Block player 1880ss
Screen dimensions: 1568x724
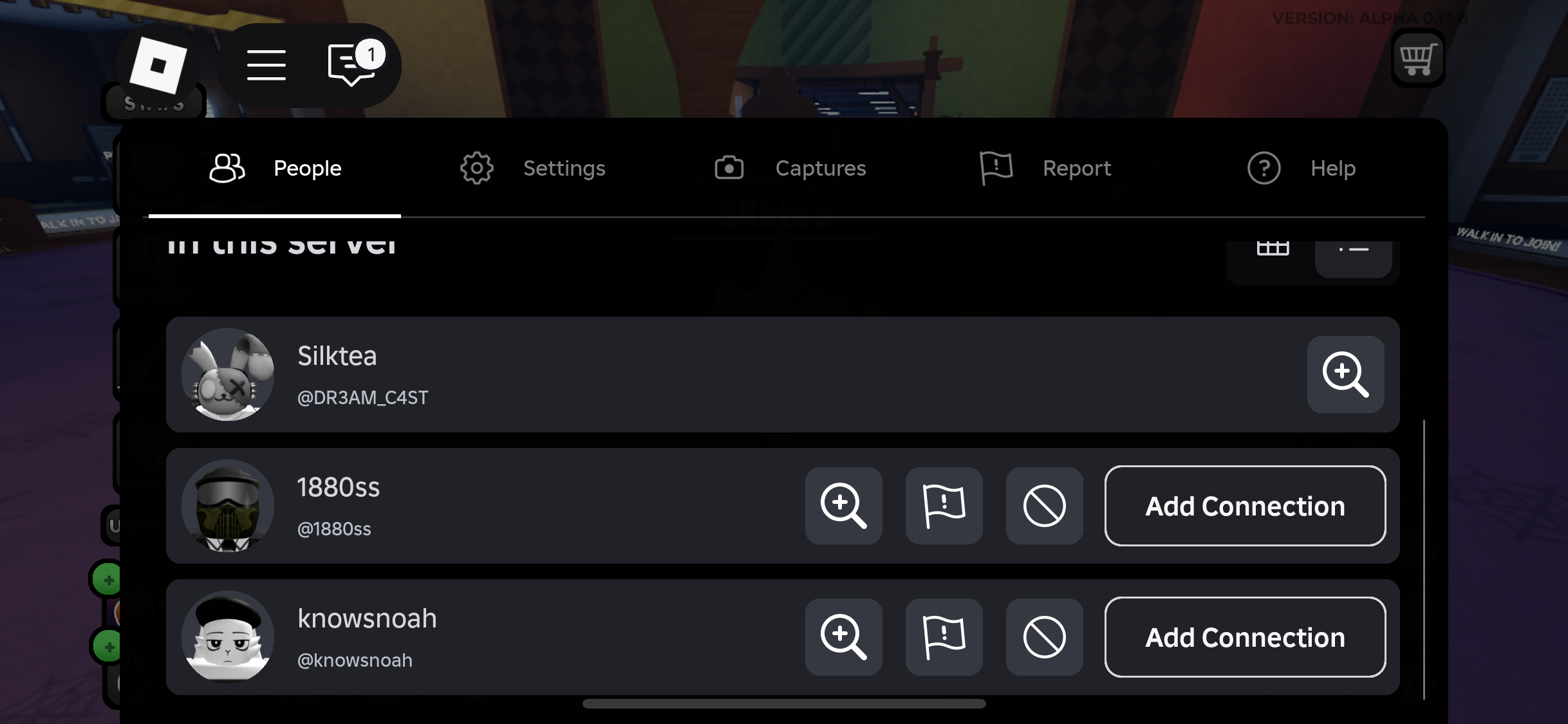pyautogui.click(x=1044, y=506)
